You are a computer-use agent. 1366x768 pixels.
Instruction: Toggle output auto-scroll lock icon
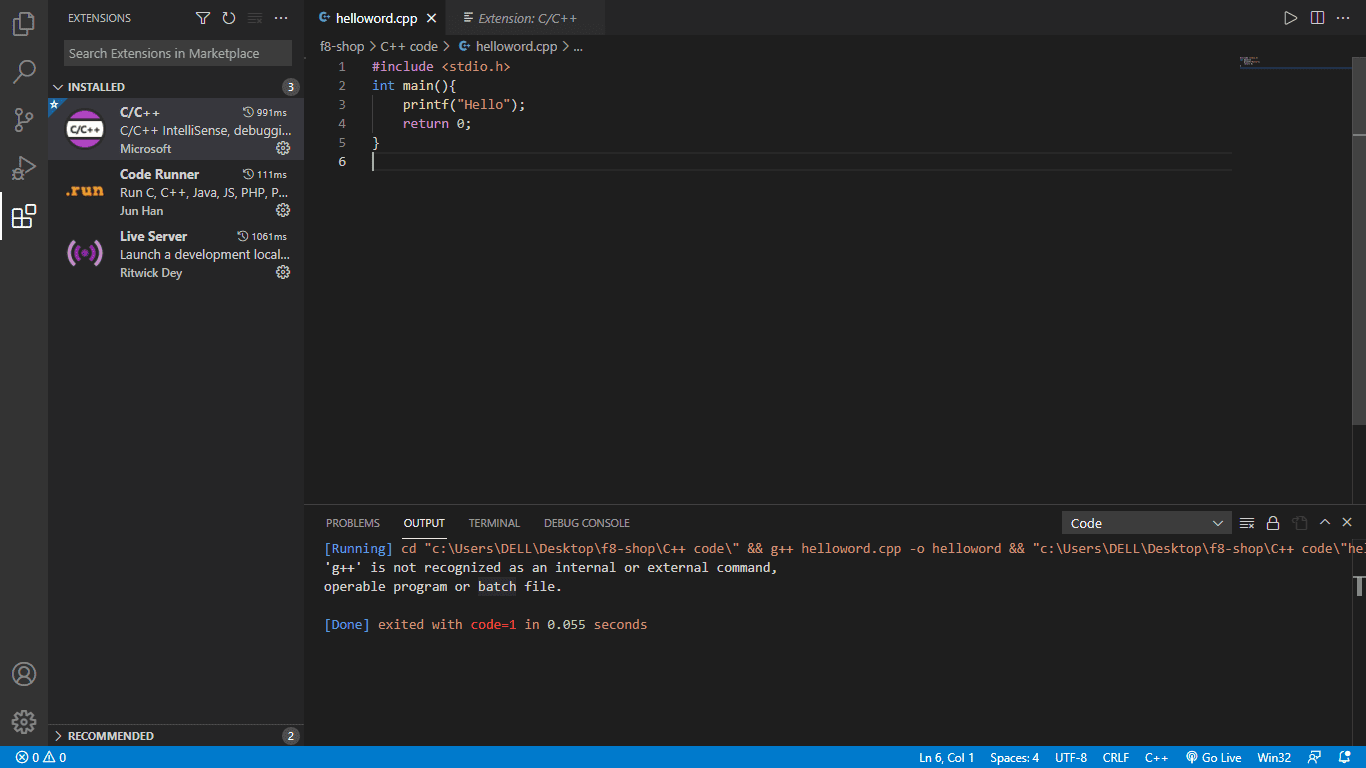[1273, 523]
